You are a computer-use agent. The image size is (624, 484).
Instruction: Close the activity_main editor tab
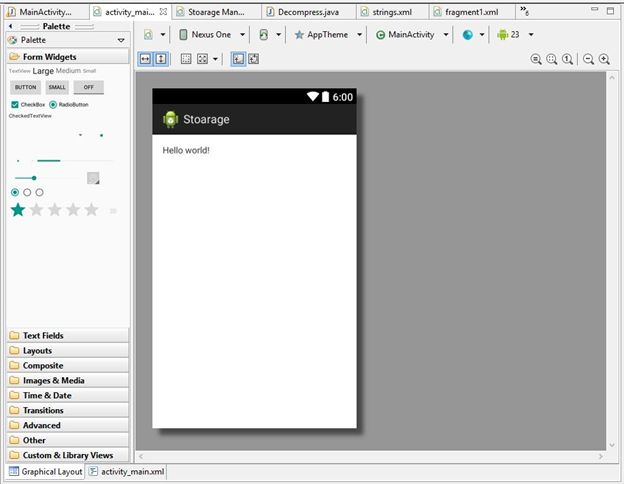point(163,12)
